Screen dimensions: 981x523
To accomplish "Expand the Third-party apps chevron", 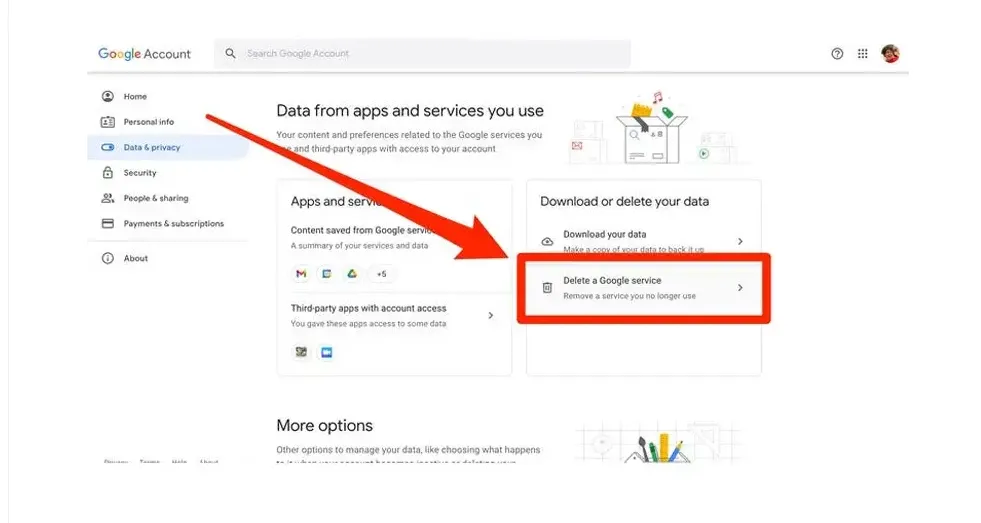I will (x=490, y=316).
